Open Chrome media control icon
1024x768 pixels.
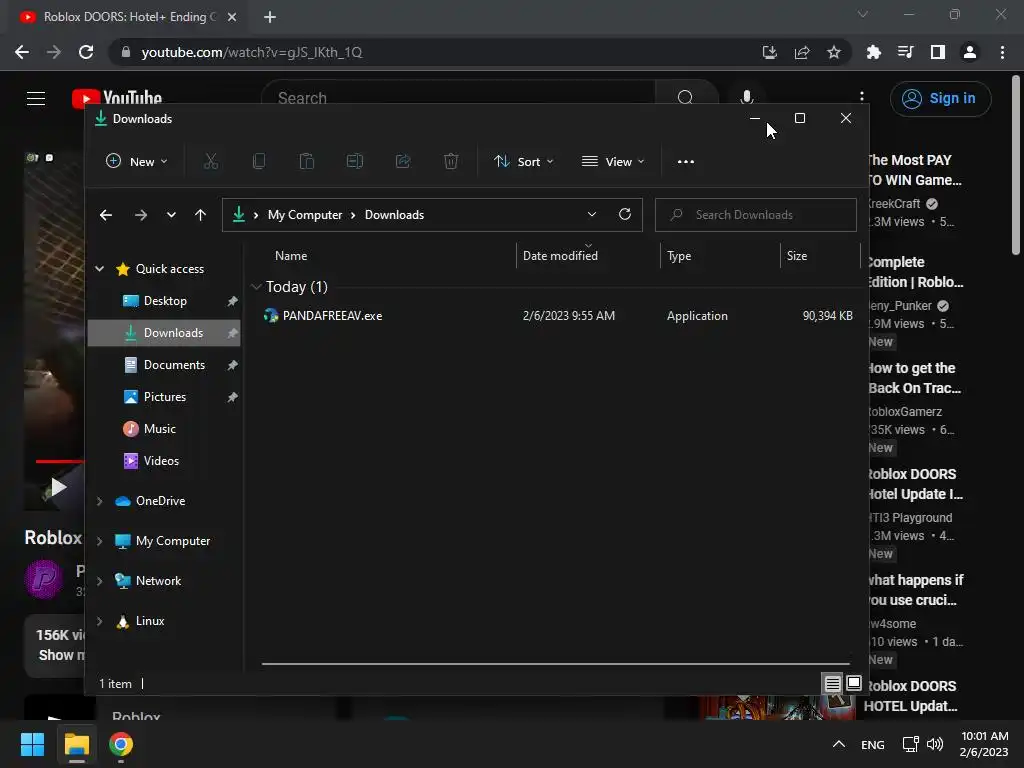point(905,52)
